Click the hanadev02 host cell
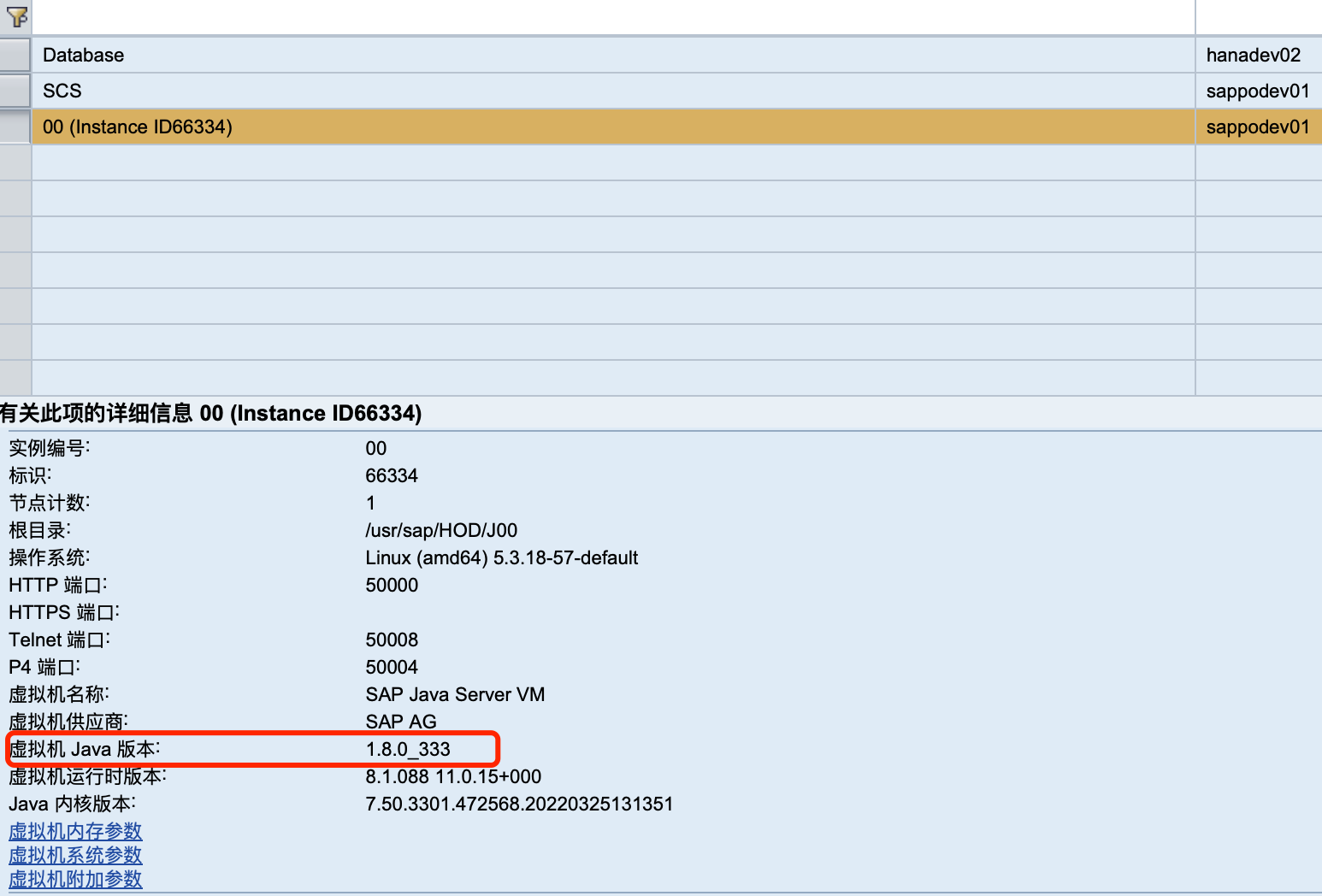 1259,55
